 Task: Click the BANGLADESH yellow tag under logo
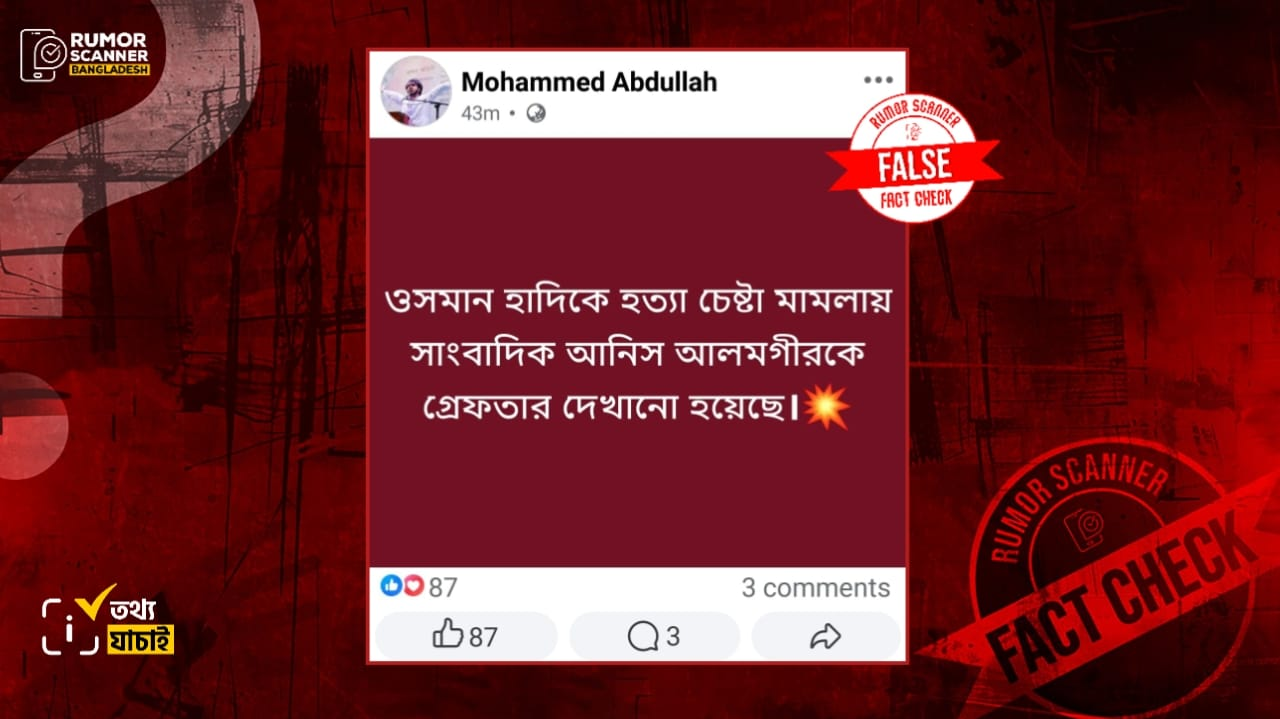pos(110,71)
